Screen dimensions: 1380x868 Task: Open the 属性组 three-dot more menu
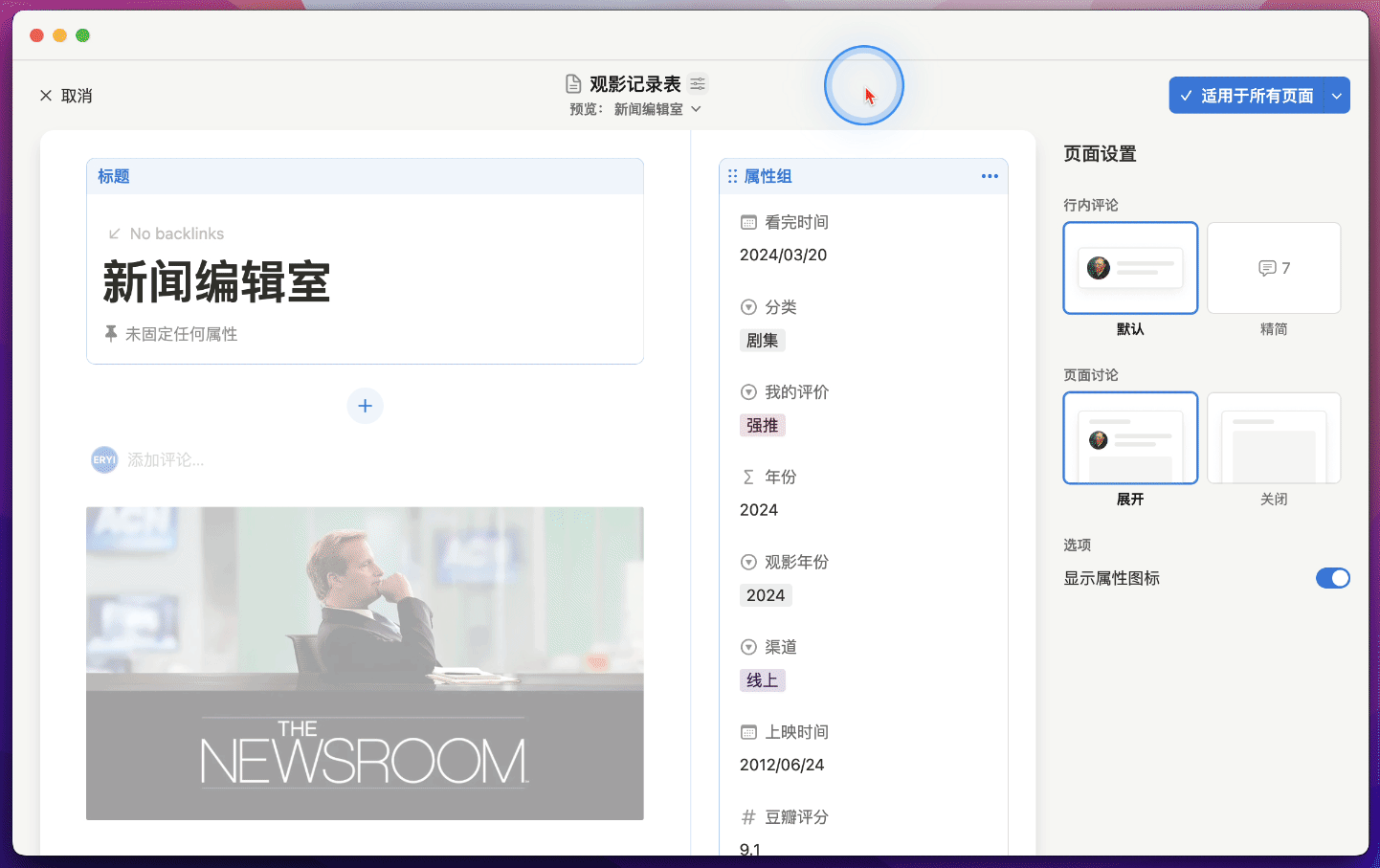[990, 176]
